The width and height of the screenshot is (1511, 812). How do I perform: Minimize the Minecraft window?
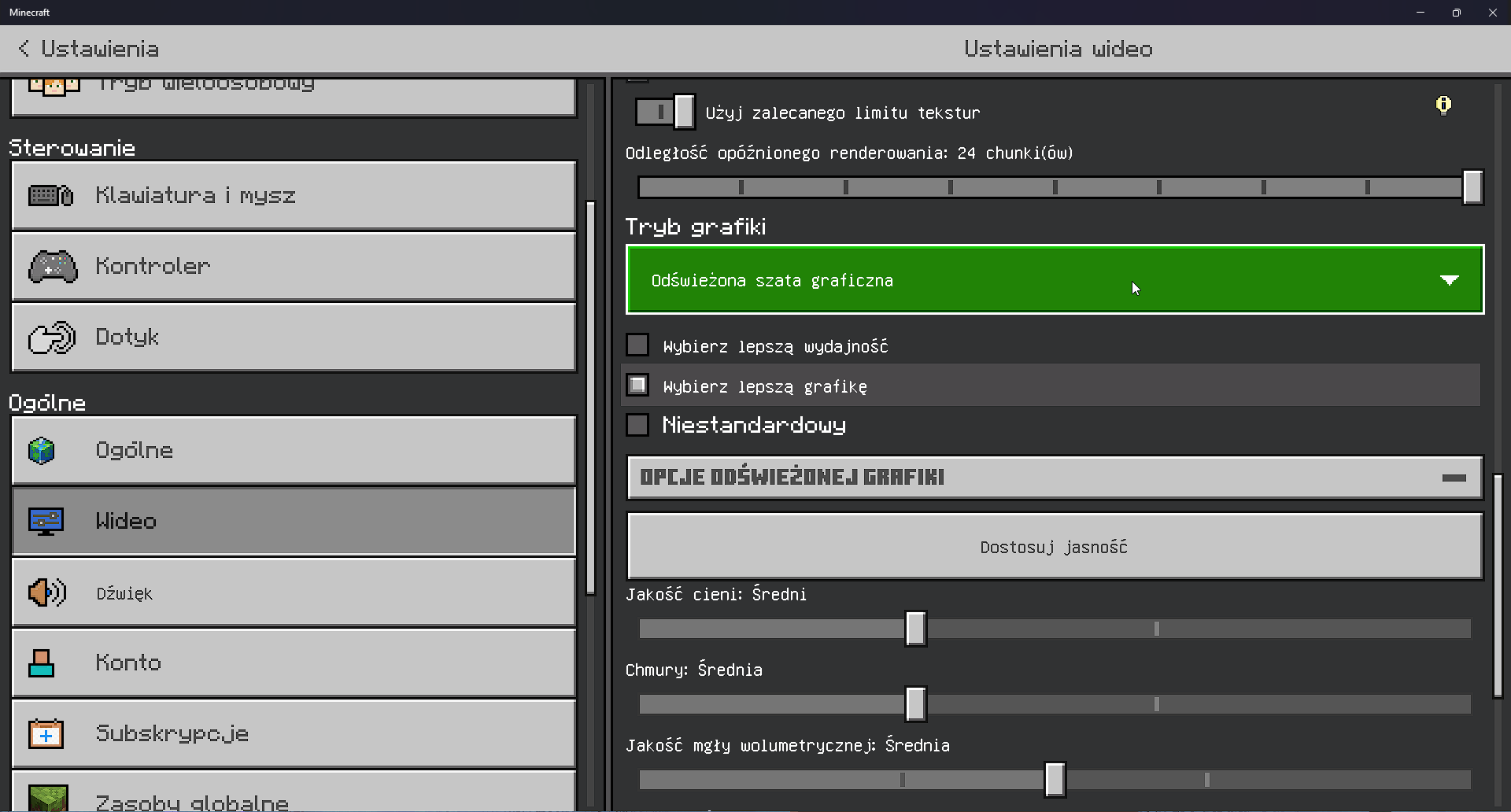point(1420,13)
